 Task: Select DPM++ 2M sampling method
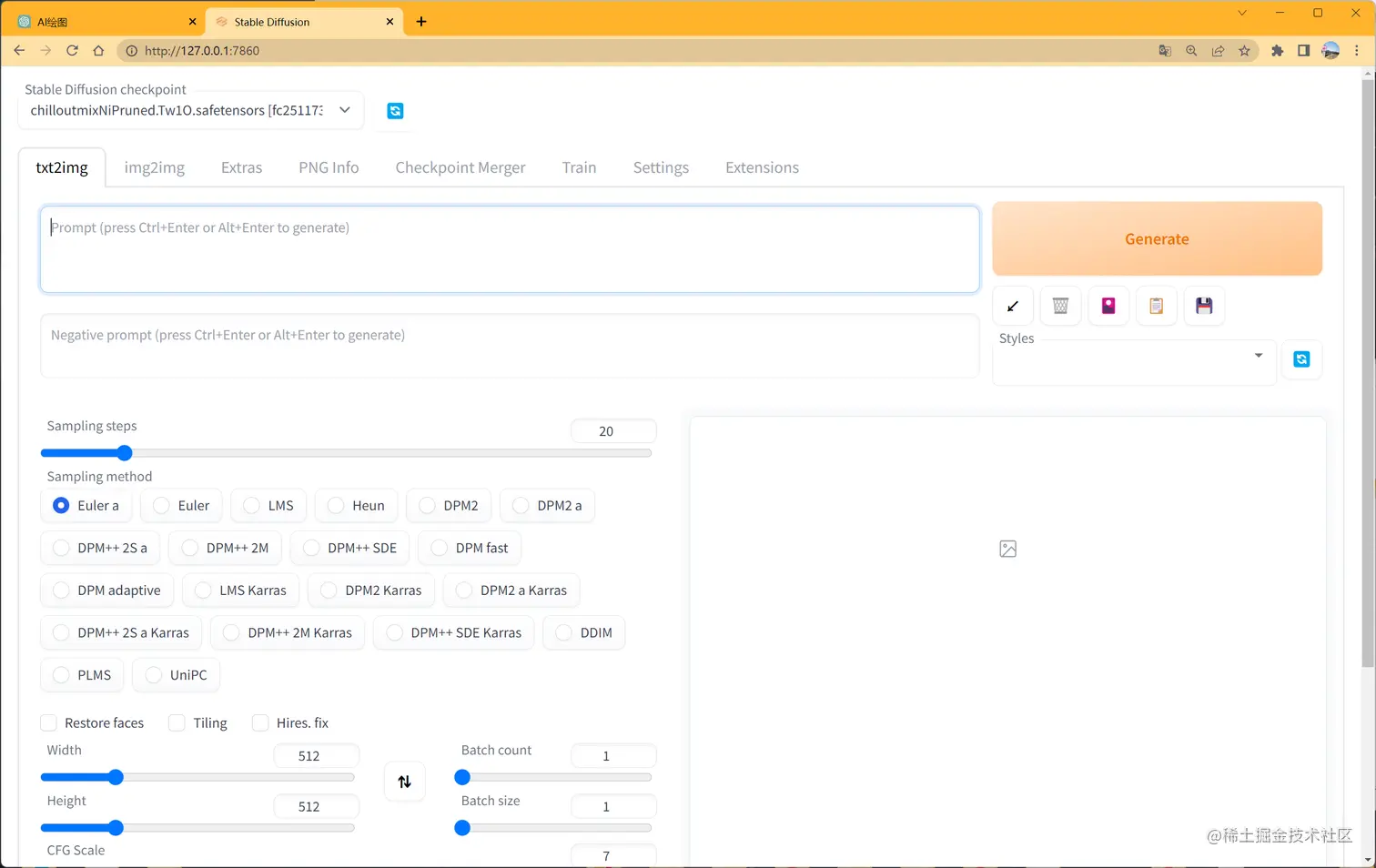point(226,548)
